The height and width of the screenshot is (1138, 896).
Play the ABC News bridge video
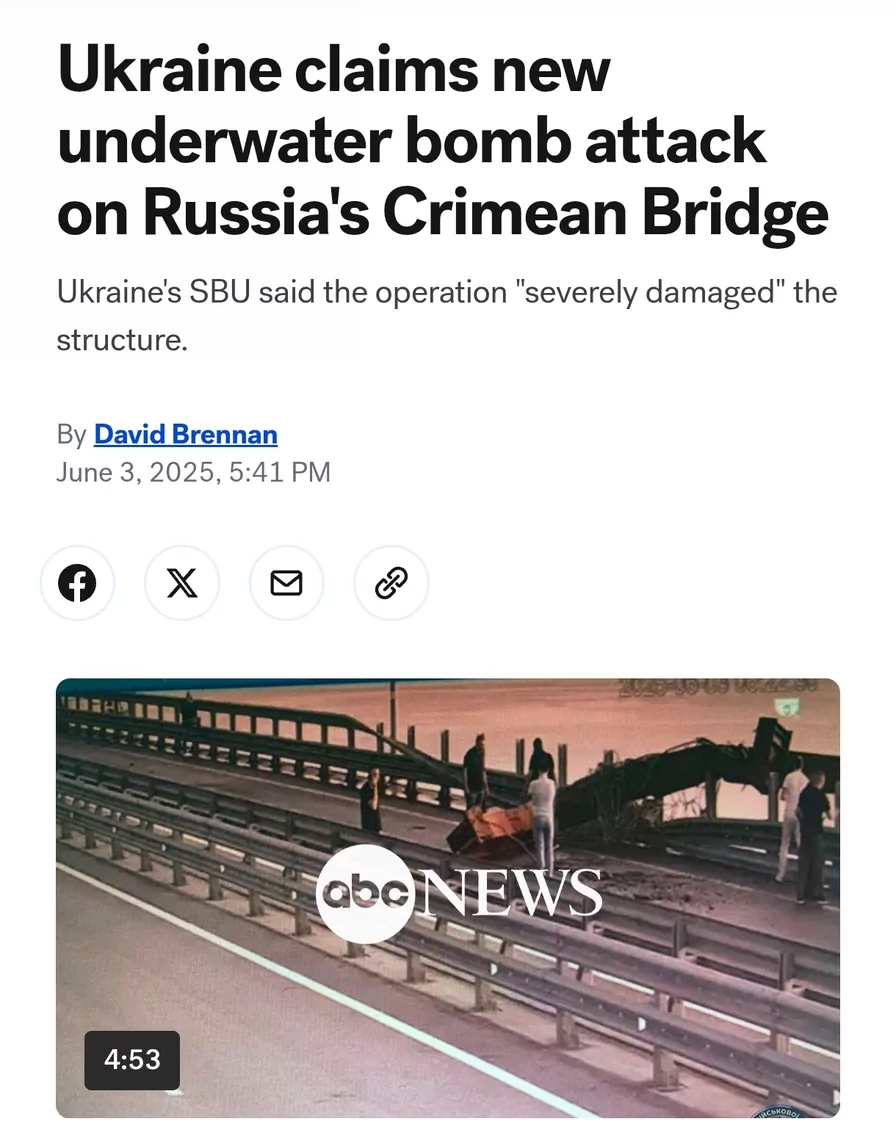(x=448, y=898)
